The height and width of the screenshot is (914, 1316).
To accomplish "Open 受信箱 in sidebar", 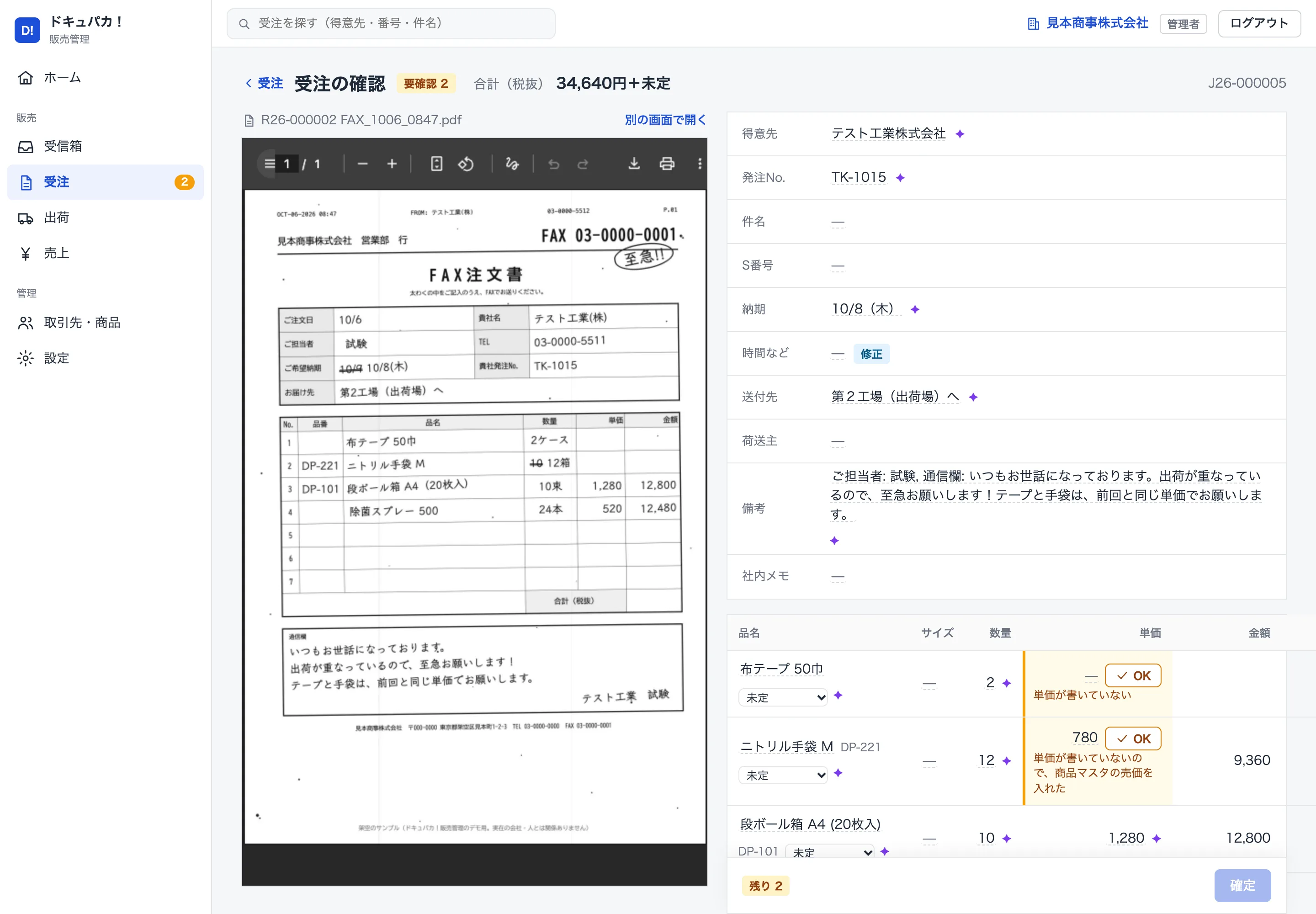I will point(106,147).
